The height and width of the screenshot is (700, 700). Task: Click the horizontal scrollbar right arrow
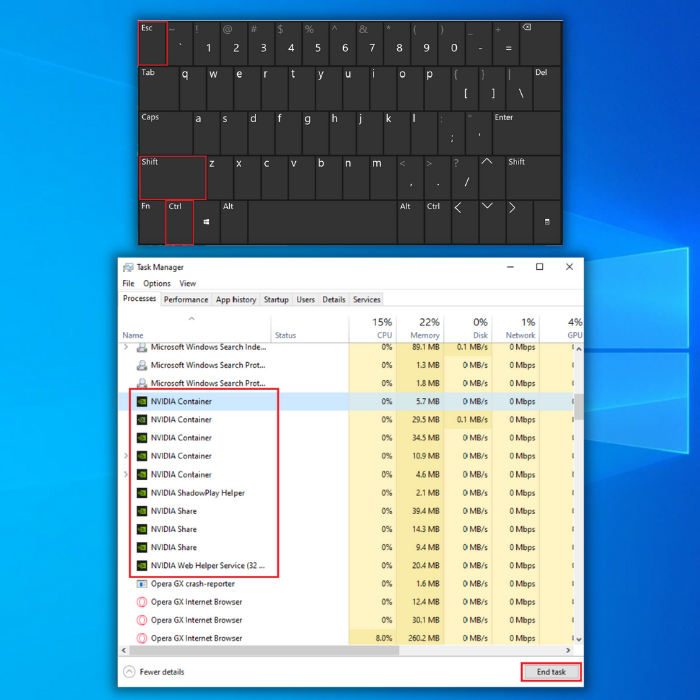click(568, 650)
